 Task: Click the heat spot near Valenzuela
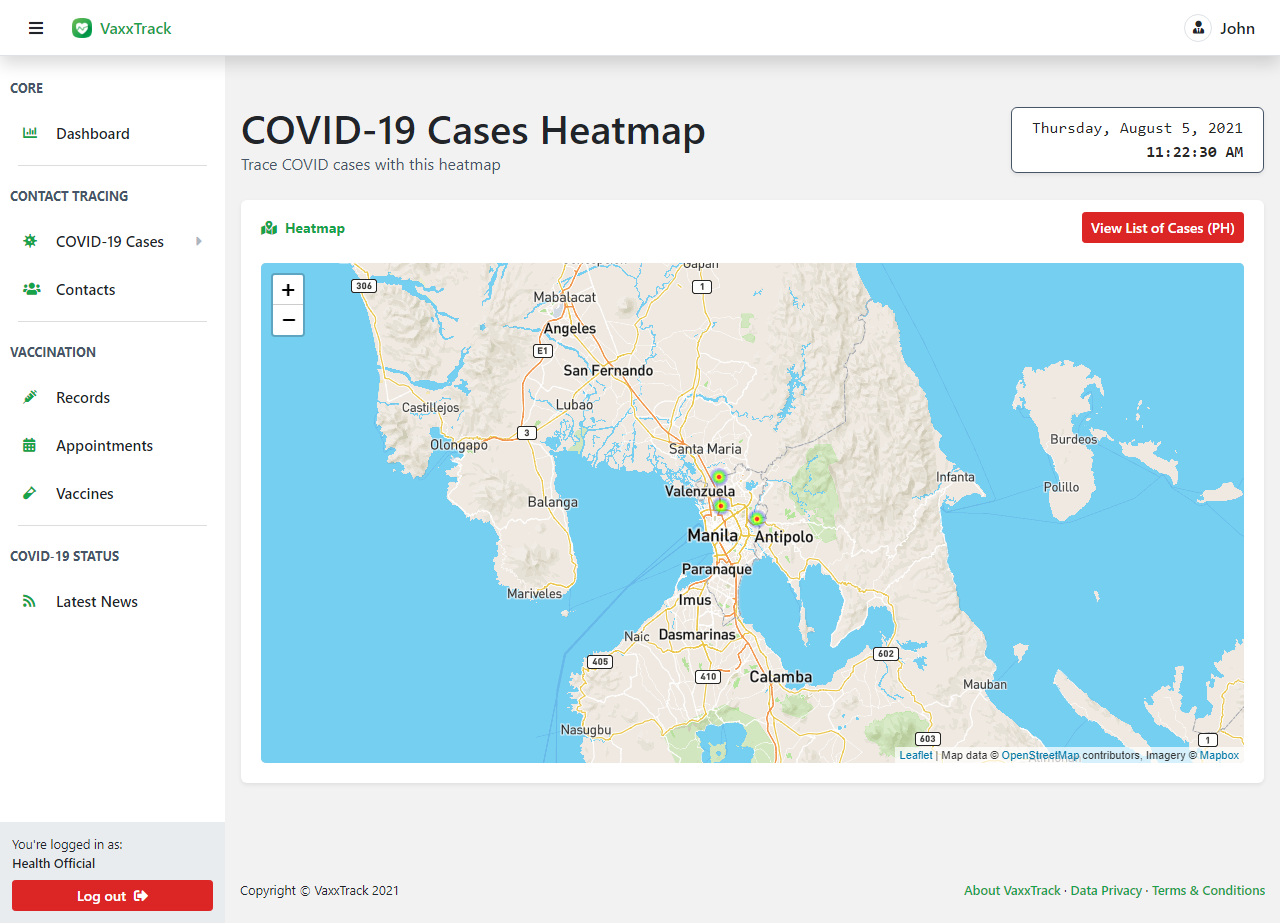click(x=718, y=477)
